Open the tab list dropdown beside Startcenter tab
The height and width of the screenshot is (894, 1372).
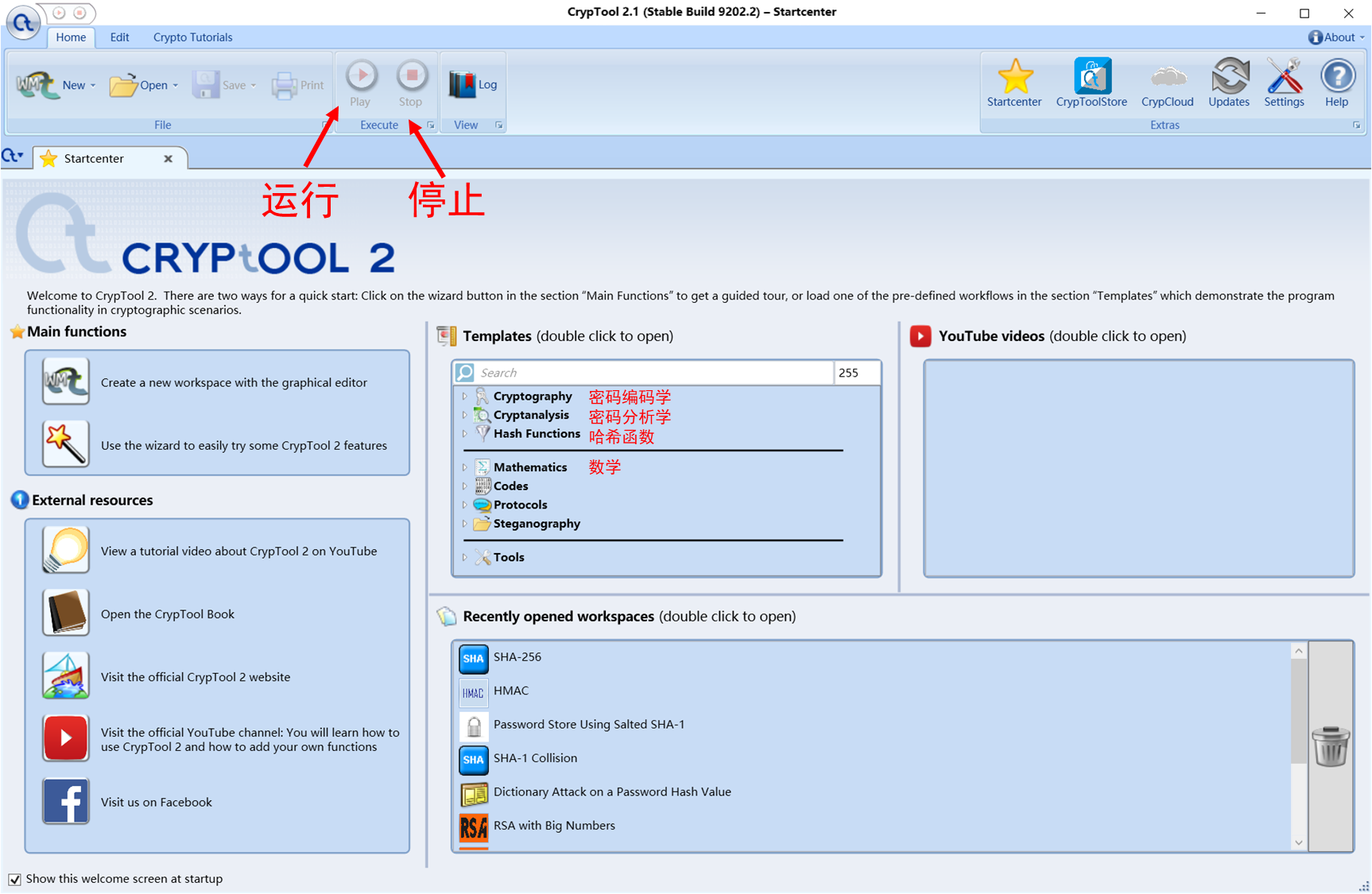coord(13,157)
